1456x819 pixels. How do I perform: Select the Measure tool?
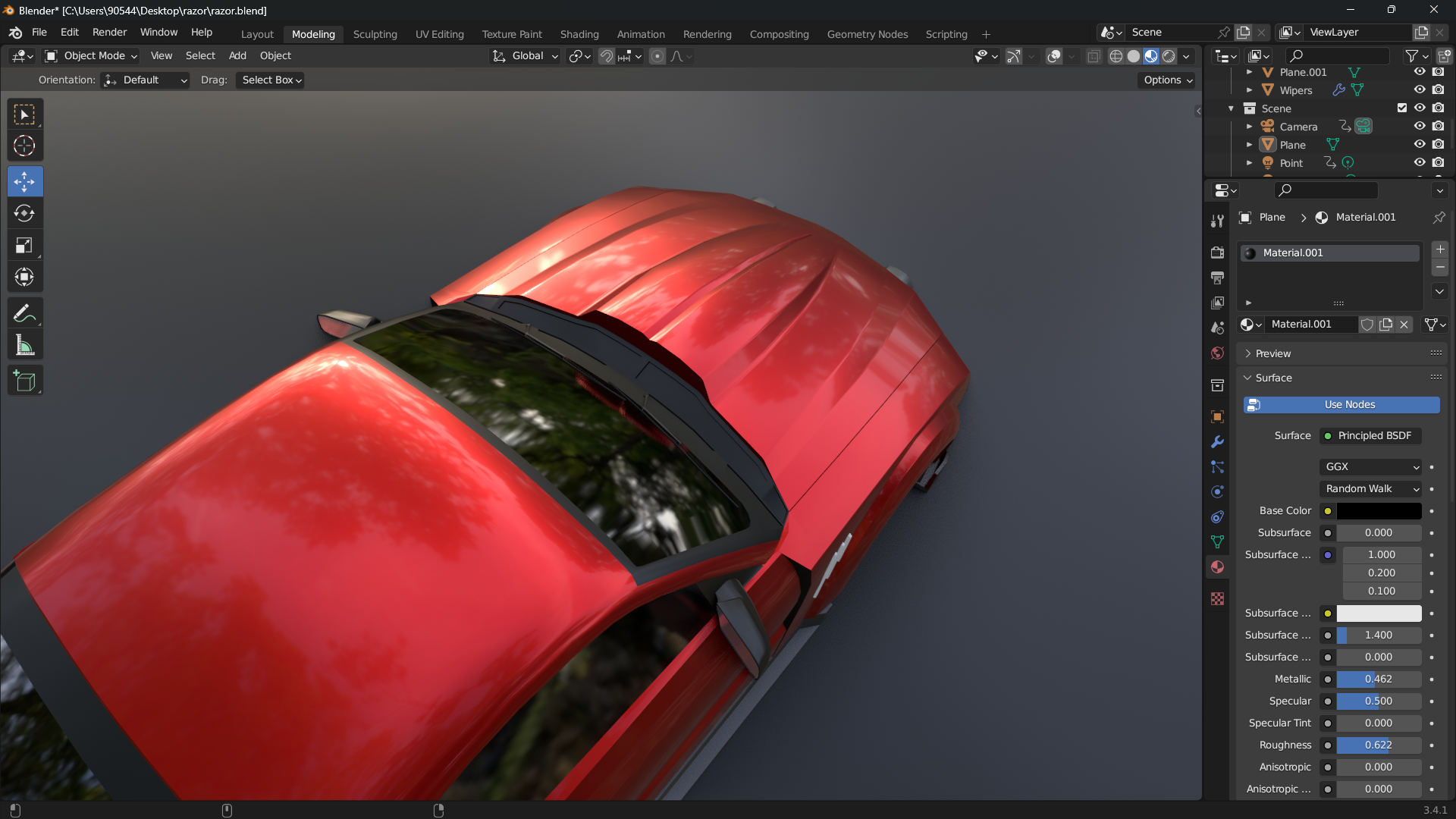24,346
